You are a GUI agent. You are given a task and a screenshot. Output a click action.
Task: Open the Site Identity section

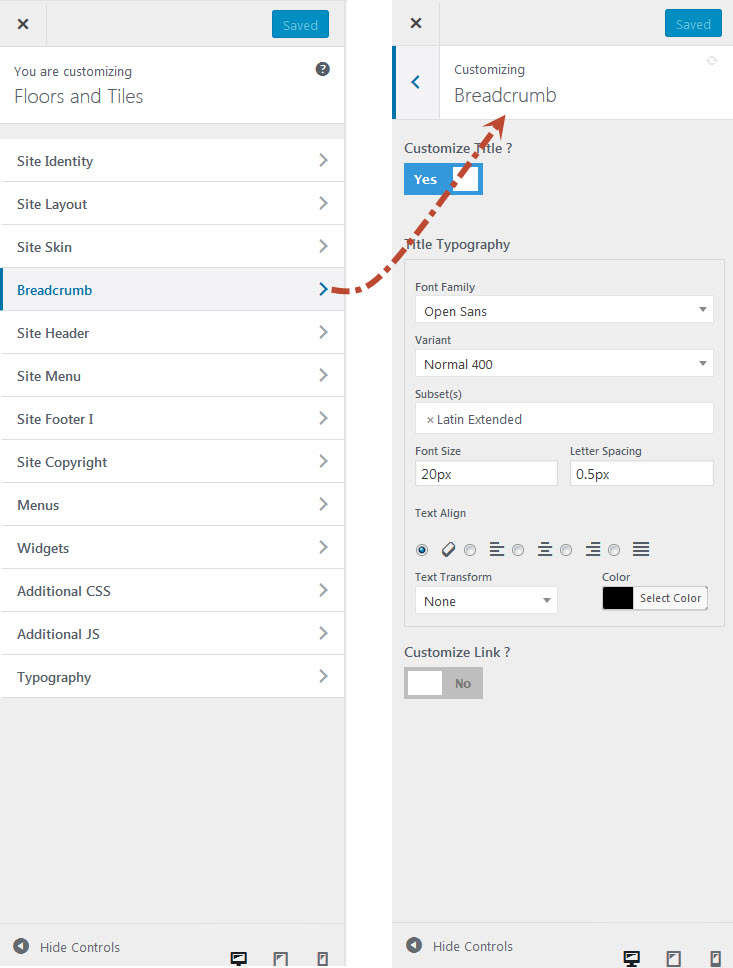(x=172, y=161)
